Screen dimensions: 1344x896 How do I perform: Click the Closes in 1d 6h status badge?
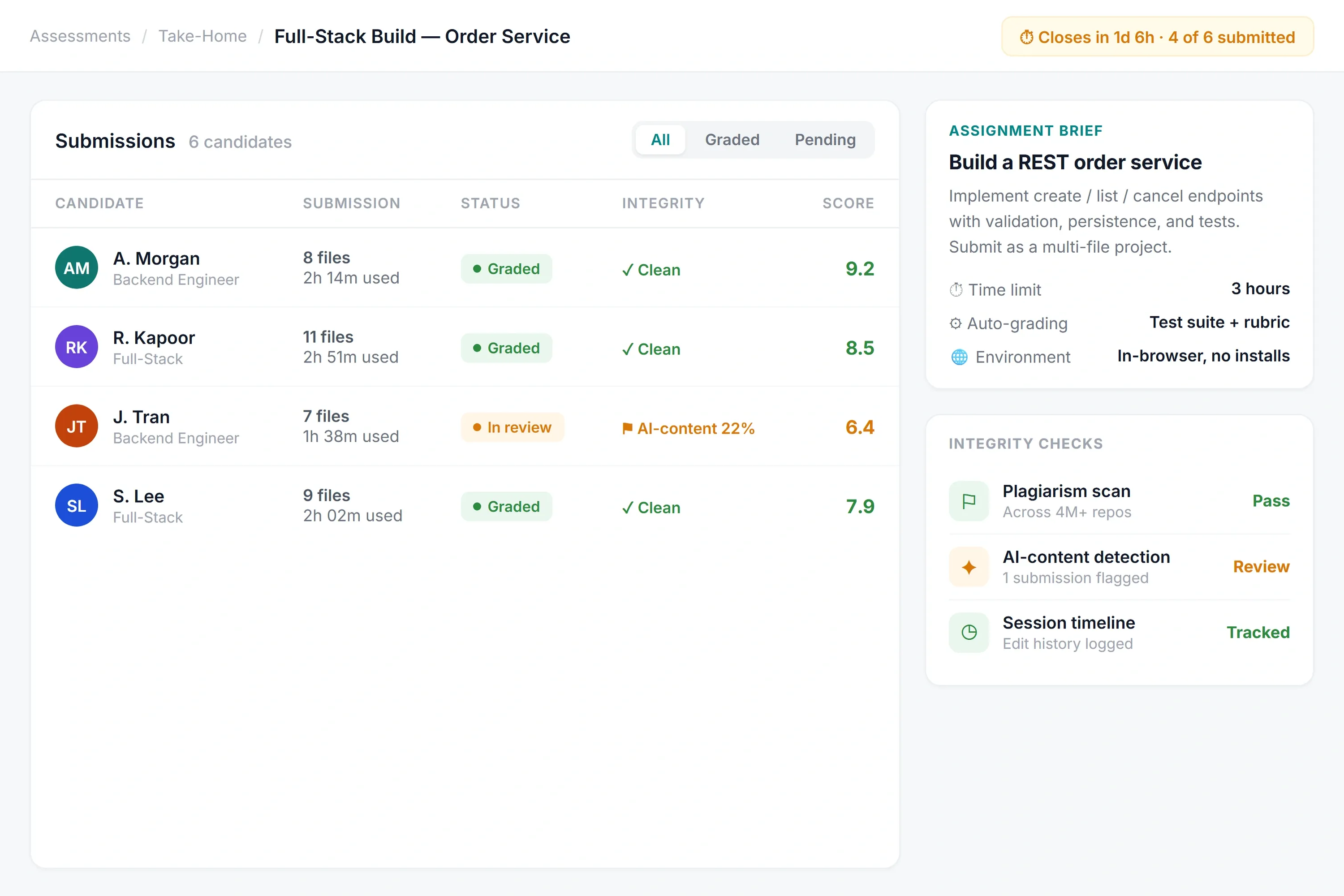tap(1157, 37)
